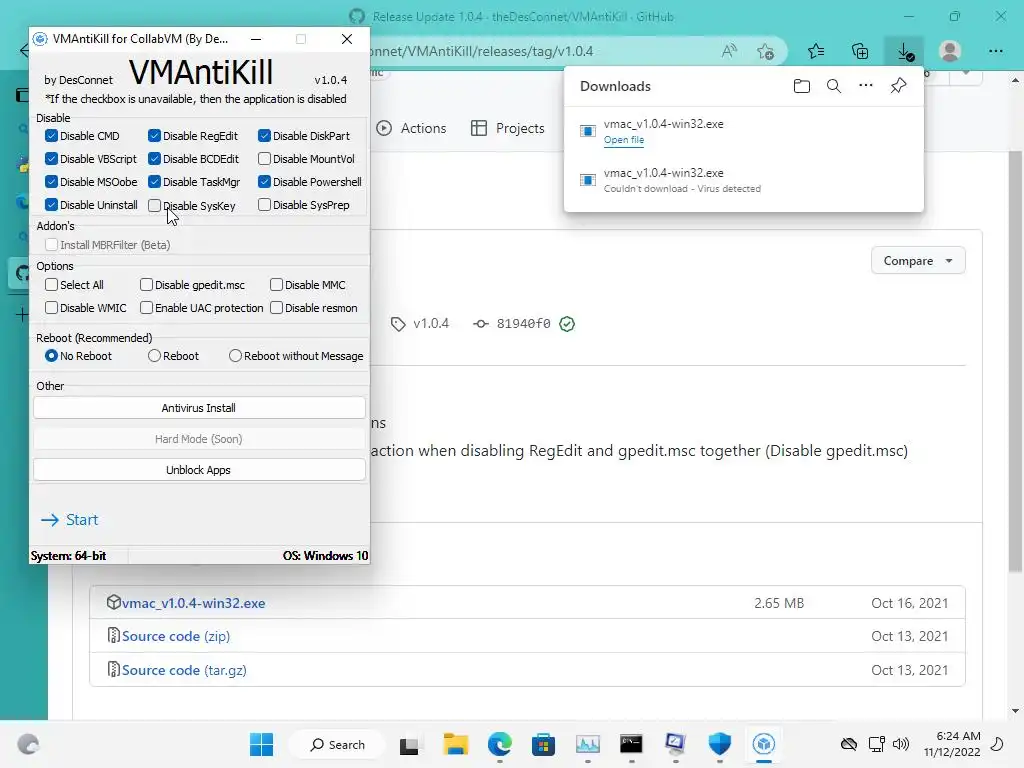Viewport: 1024px width, 768px height.
Task: Check Disable MMC checkbox
Action: (x=276, y=285)
